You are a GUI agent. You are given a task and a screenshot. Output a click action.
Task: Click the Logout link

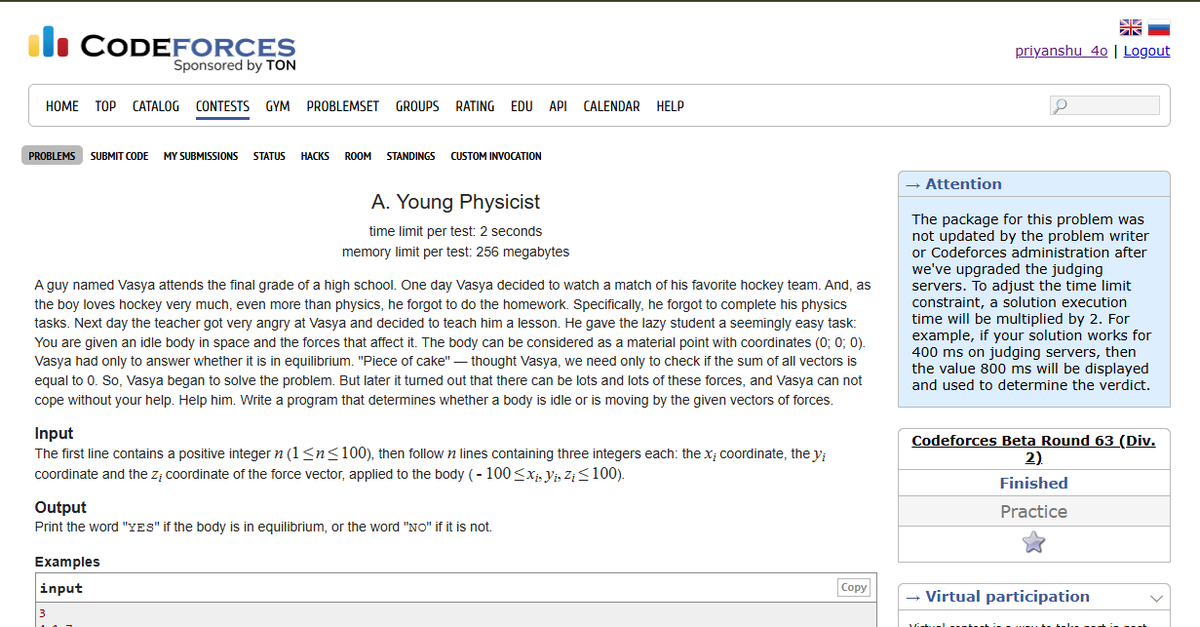pyautogui.click(x=1147, y=51)
